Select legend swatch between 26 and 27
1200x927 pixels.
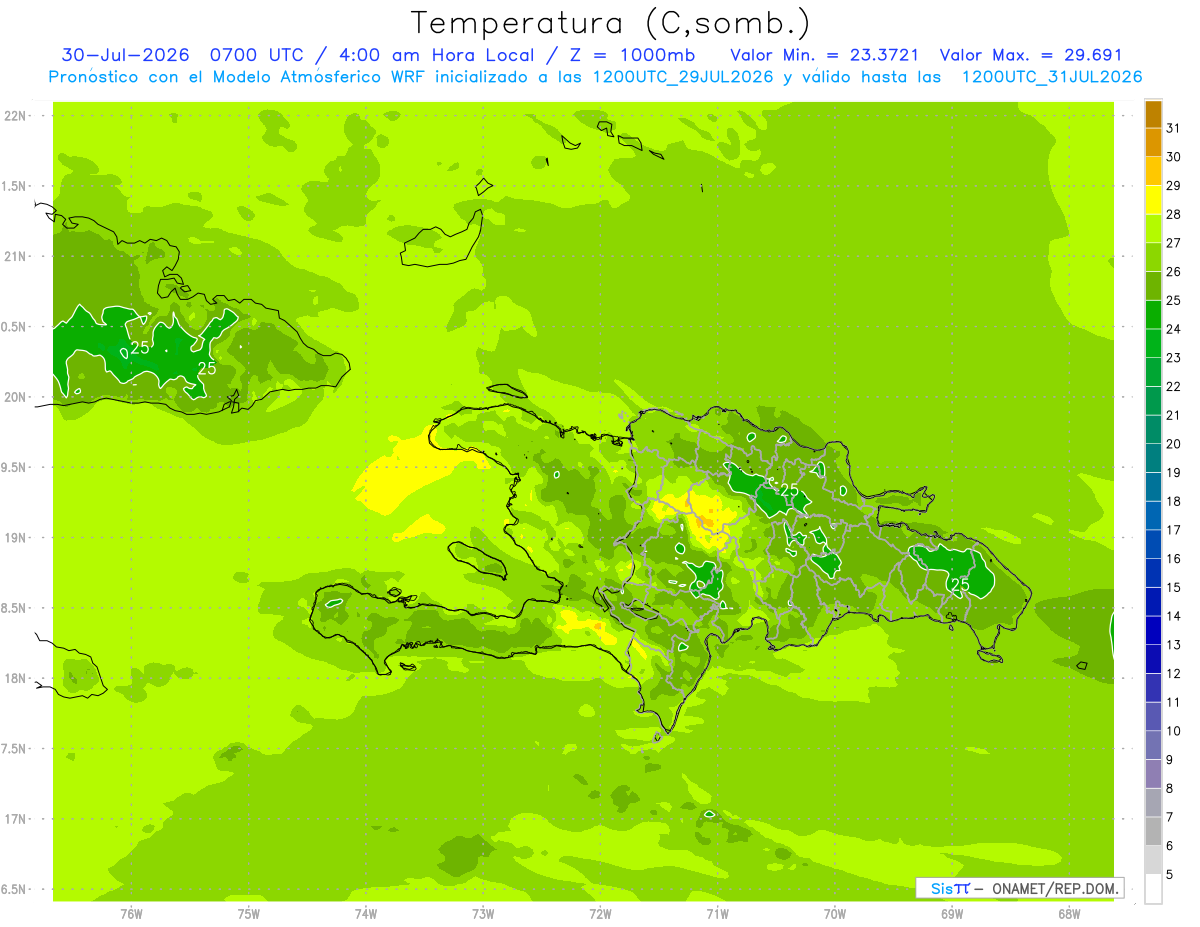[1153, 258]
